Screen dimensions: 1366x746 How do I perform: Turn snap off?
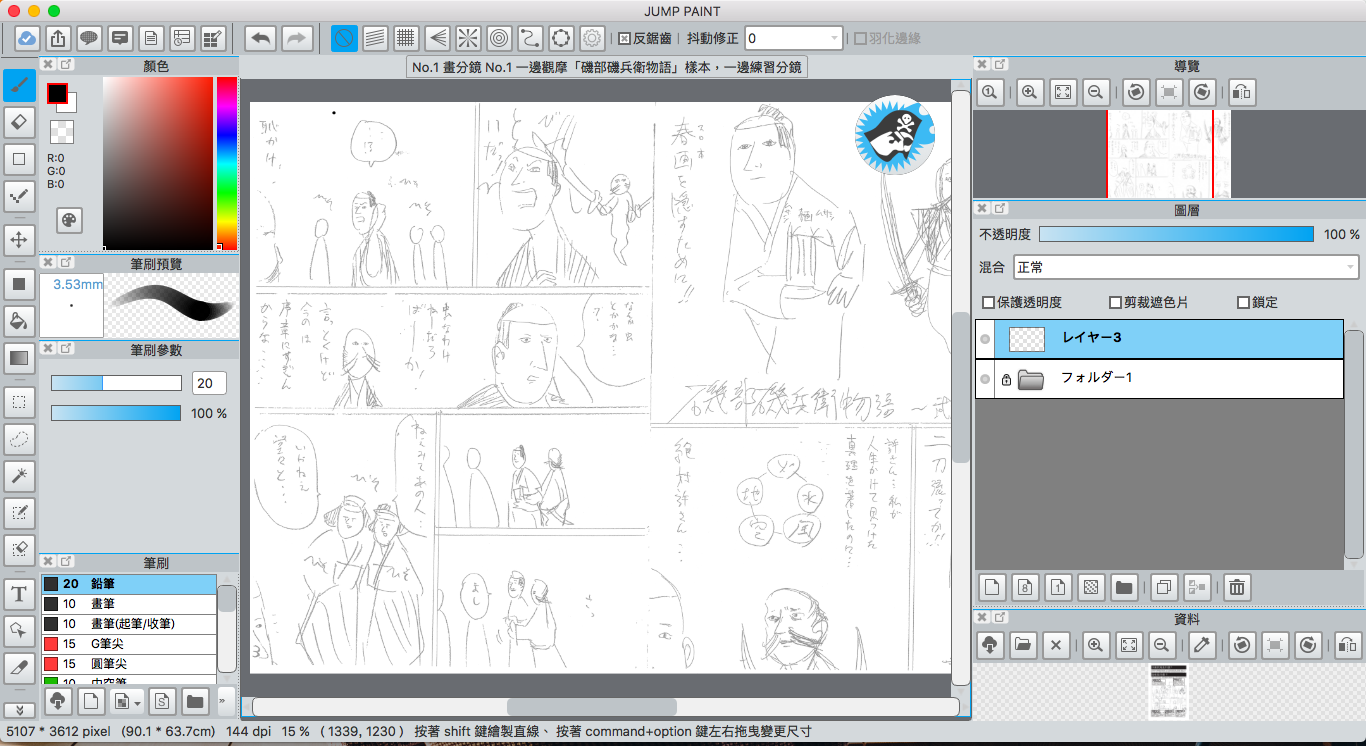click(344, 39)
